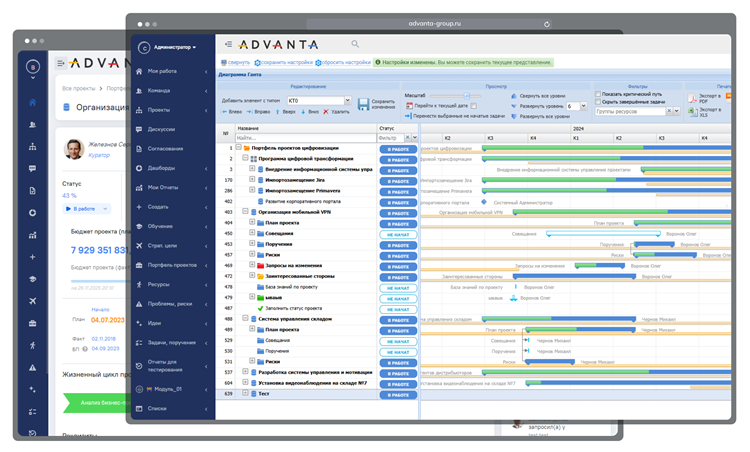Click the browser reload icon in address bar

(x=547, y=24)
